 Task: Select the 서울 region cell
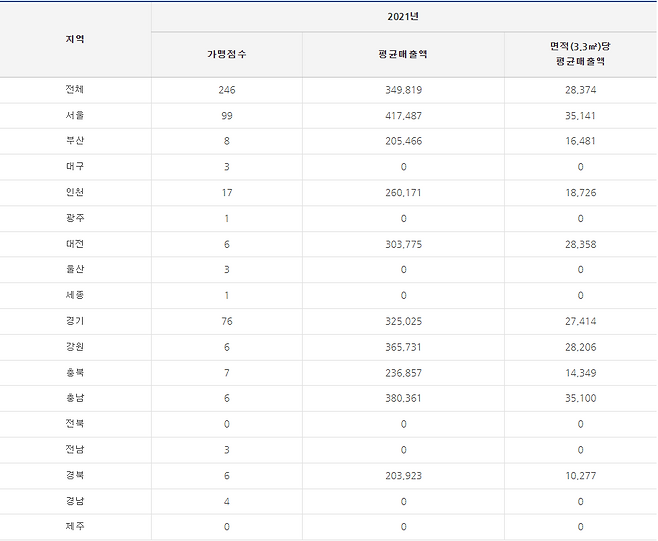click(x=75, y=116)
